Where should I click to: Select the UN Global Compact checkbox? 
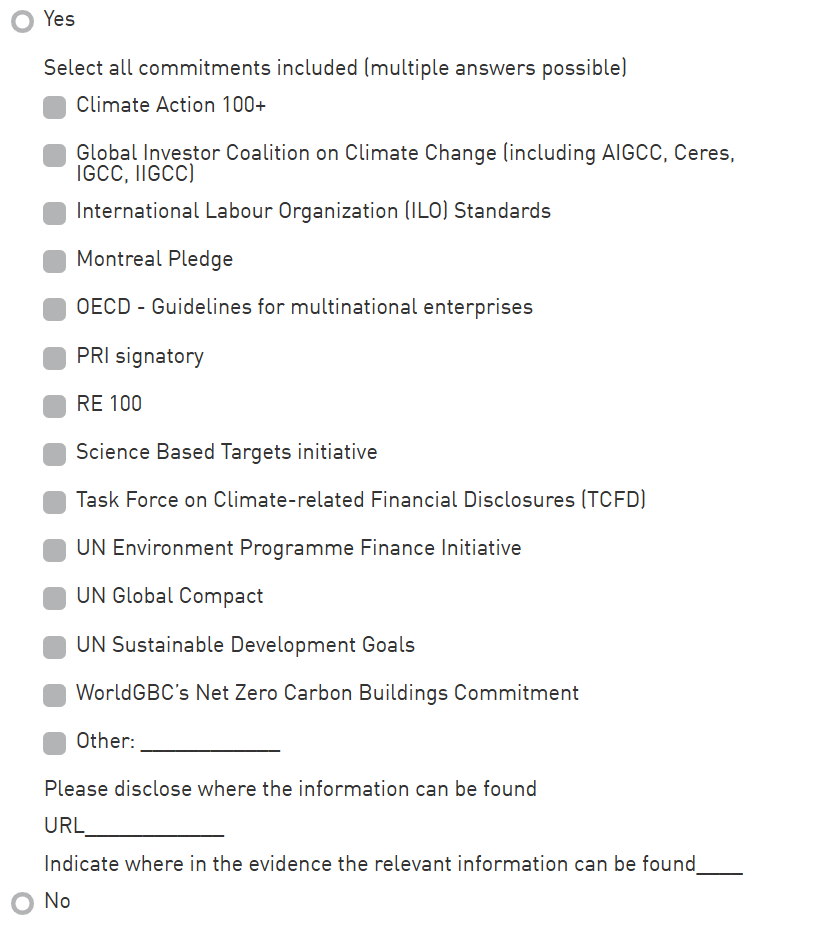55,598
